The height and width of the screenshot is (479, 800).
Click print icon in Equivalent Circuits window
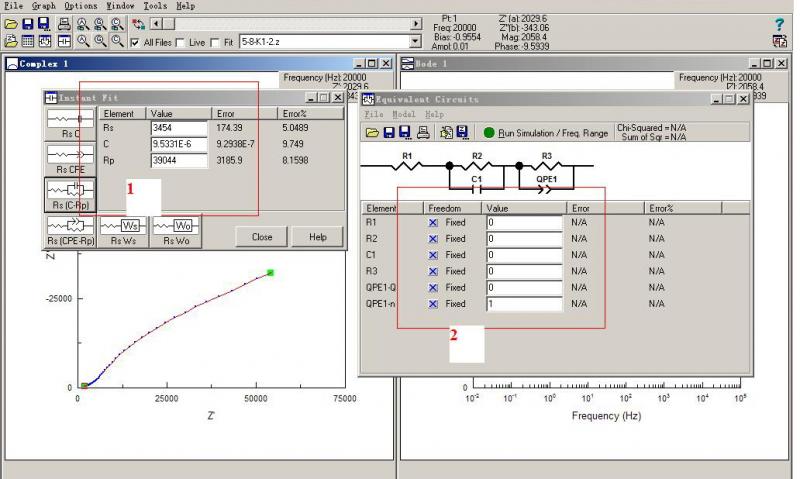[x=422, y=132]
